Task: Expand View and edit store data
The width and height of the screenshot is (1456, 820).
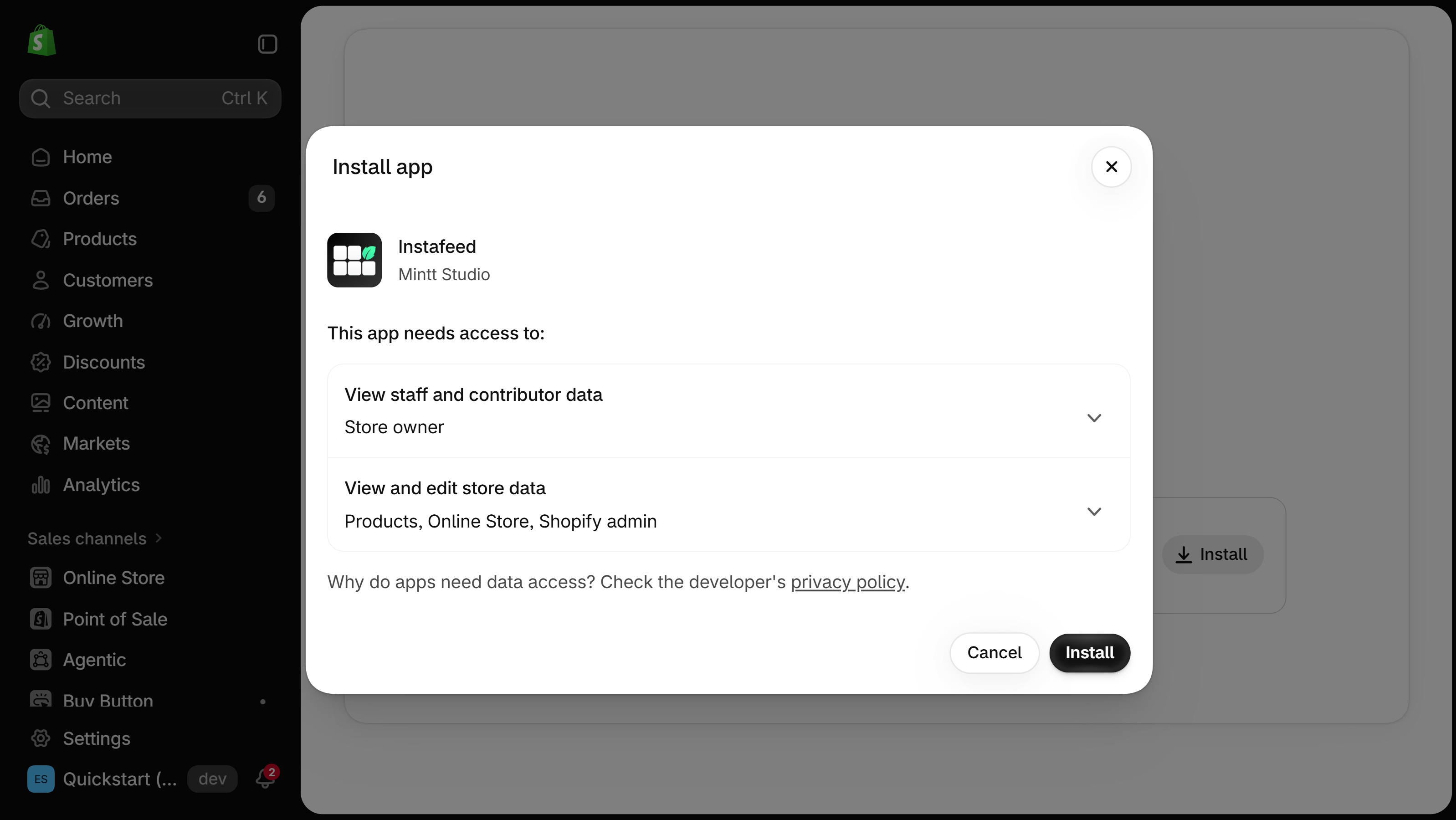Action: click(x=728, y=505)
